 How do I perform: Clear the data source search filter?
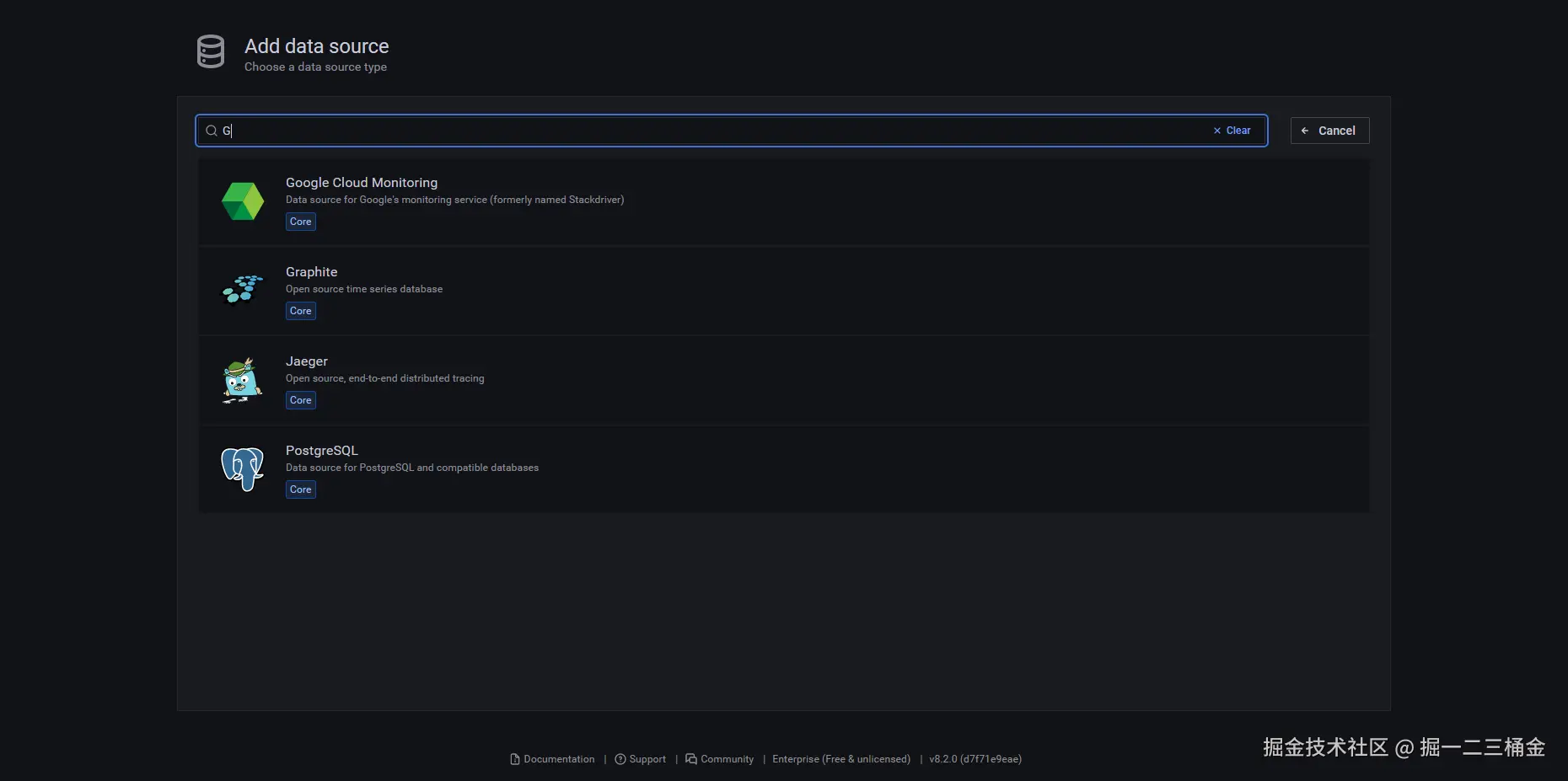1232,131
